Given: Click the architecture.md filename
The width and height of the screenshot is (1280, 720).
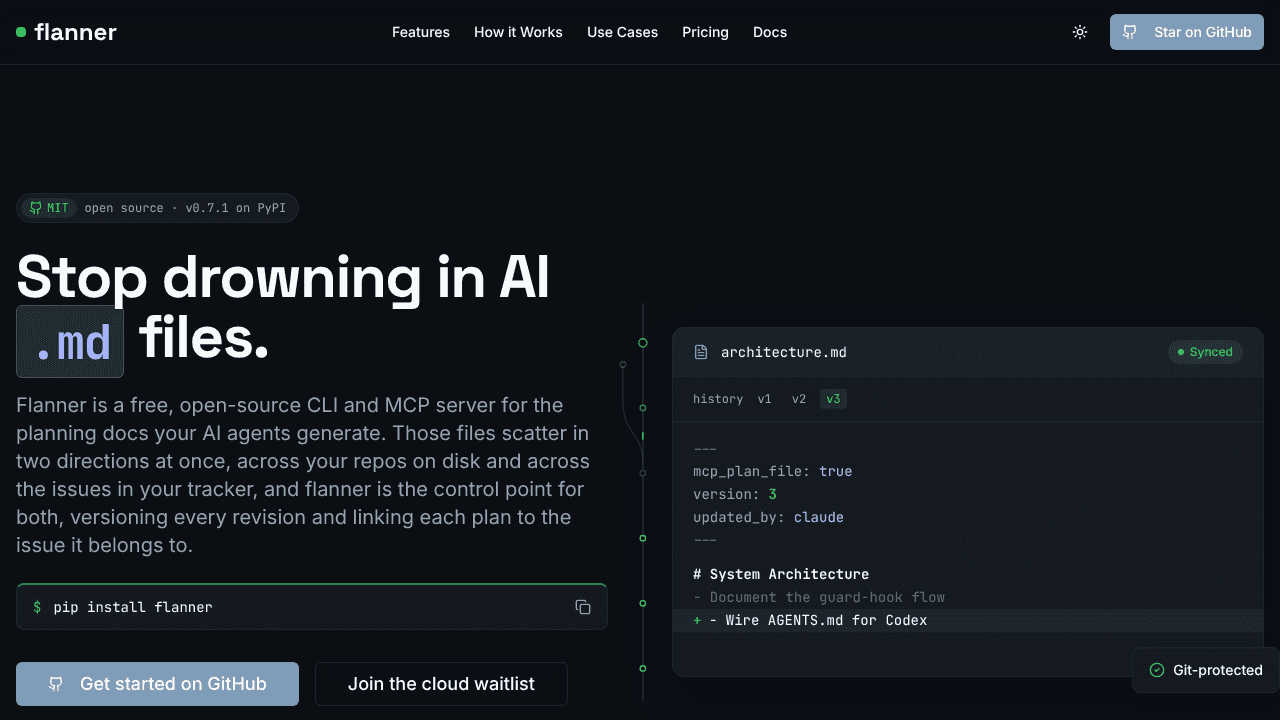Looking at the screenshot, I should [784, 352].
